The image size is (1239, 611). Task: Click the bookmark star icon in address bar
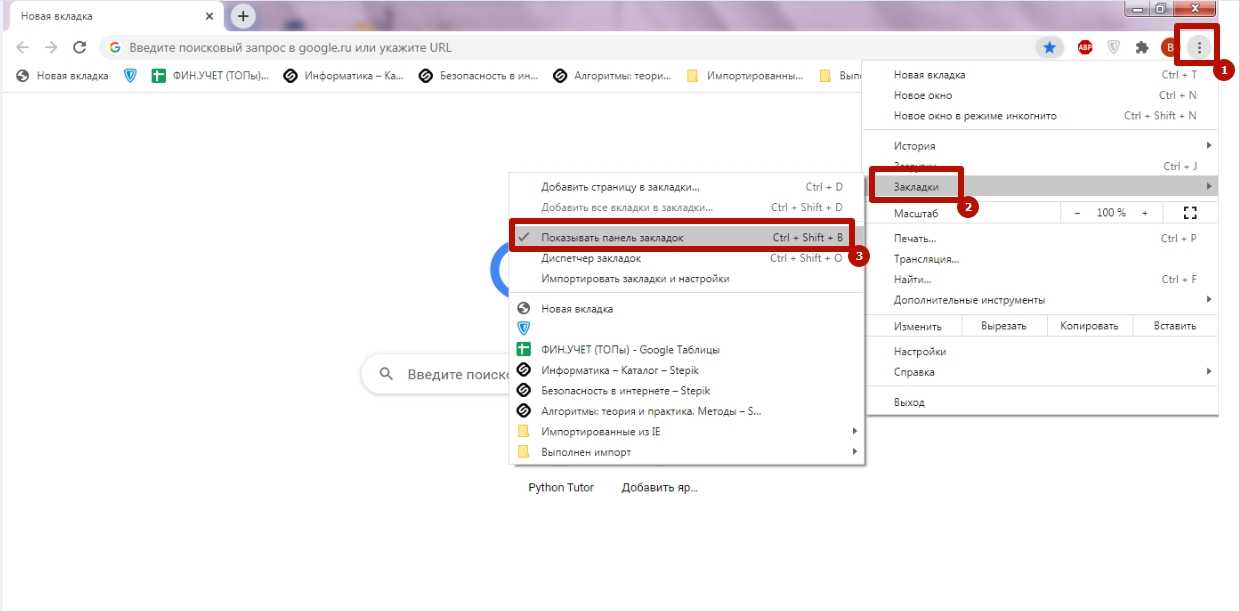coord(1049,47)
